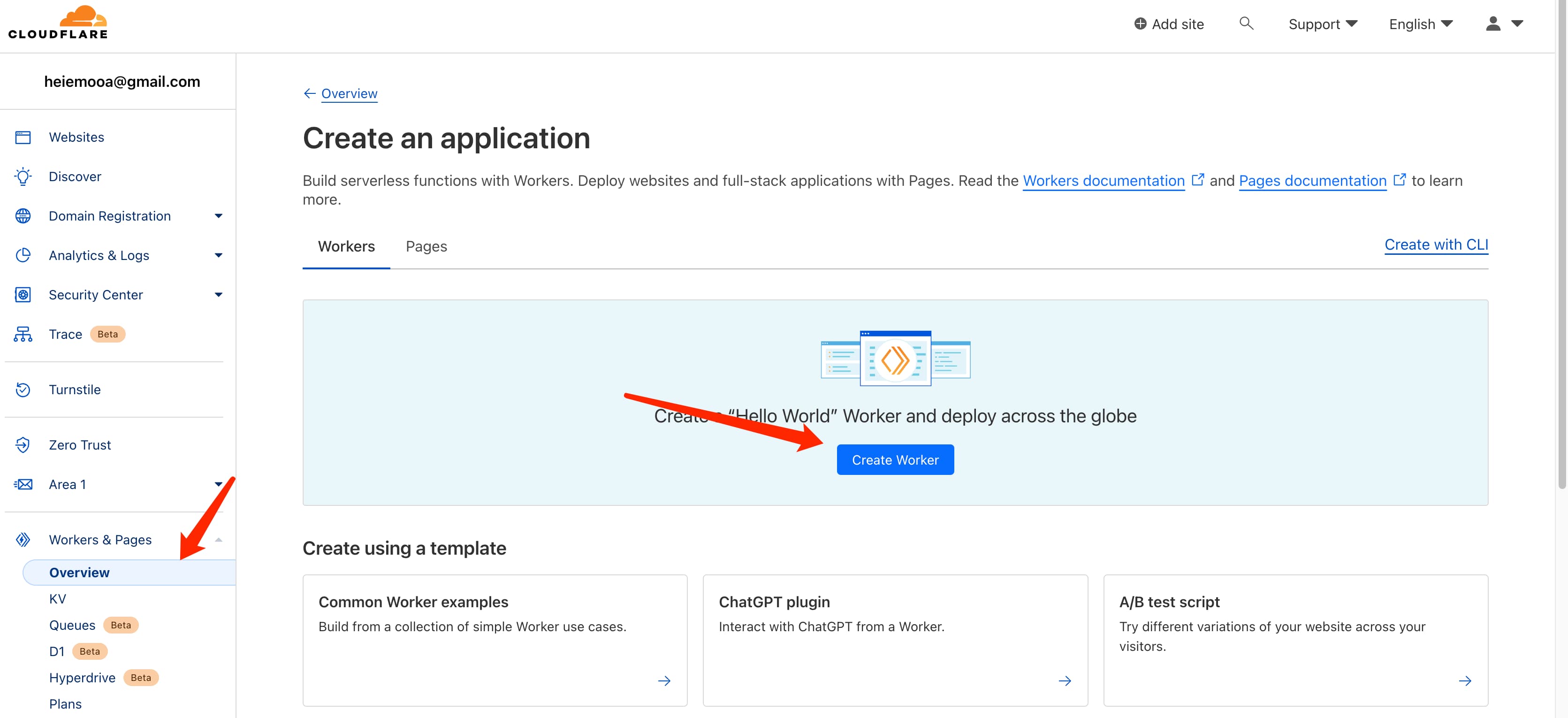Open the ChatGPT plugin template
The image size is (1568, 718).
point(895,641)
